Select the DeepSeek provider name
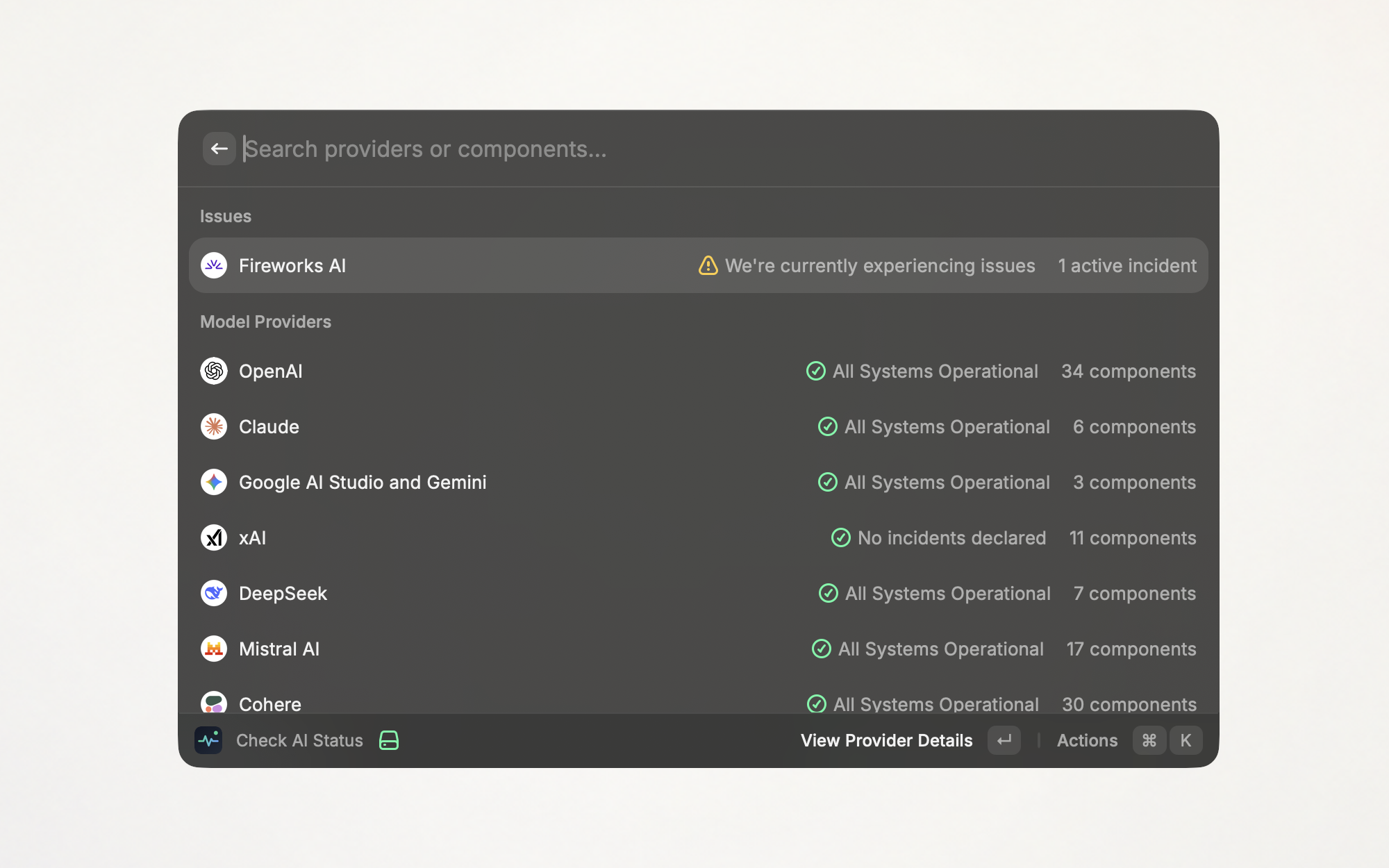Viewport: 1389px width, 868px height. click(283, 594)
